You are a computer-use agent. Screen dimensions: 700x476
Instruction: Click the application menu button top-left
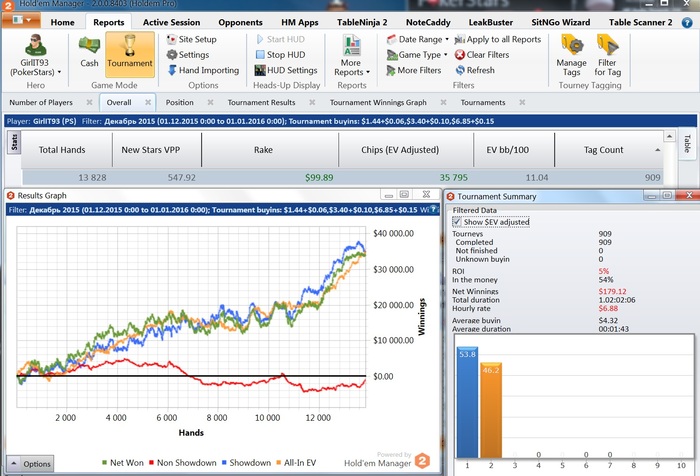(21, 20)
